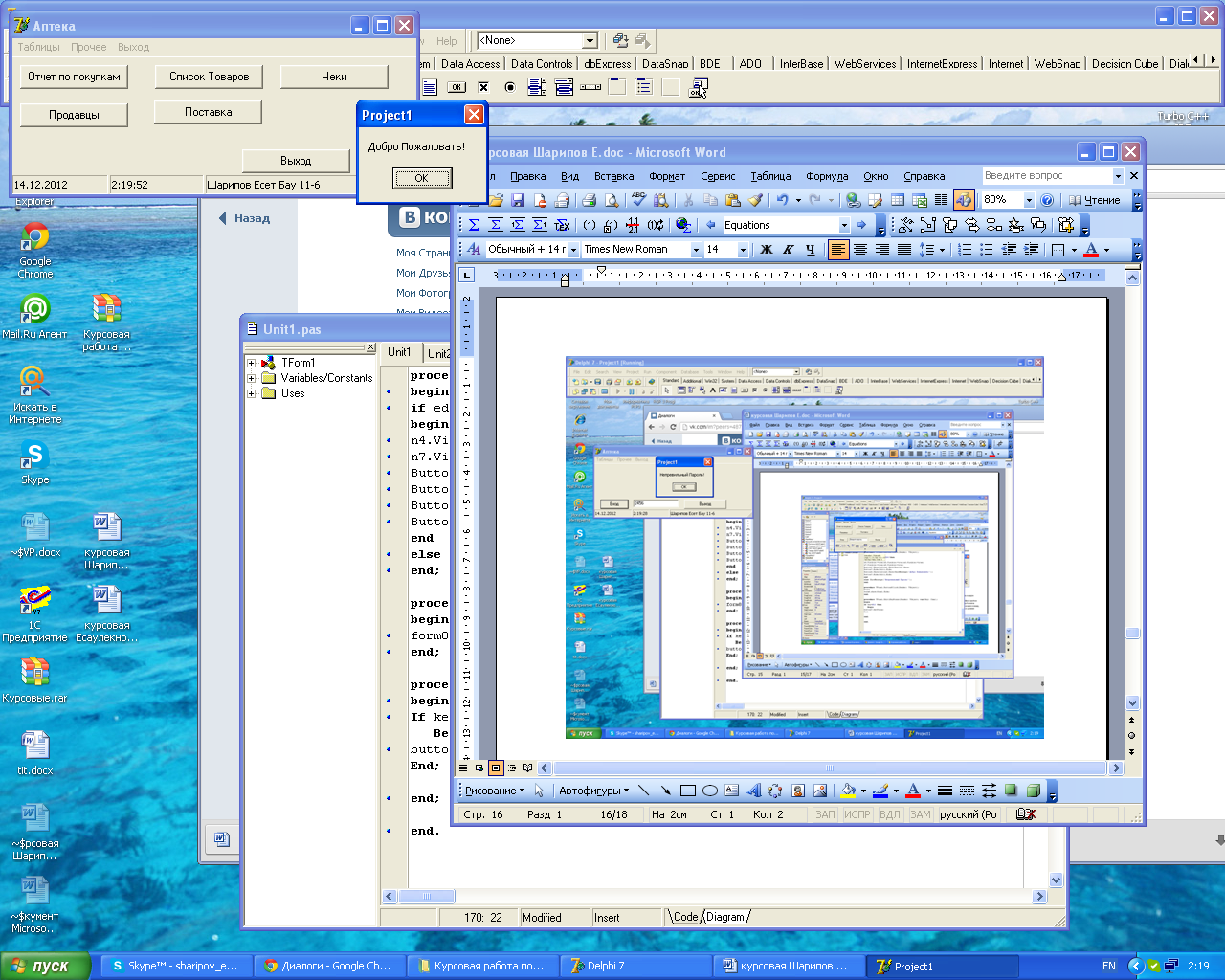1225x980 pixels.
Task: Open Аптека menu Таблицы
Action: 38,47
